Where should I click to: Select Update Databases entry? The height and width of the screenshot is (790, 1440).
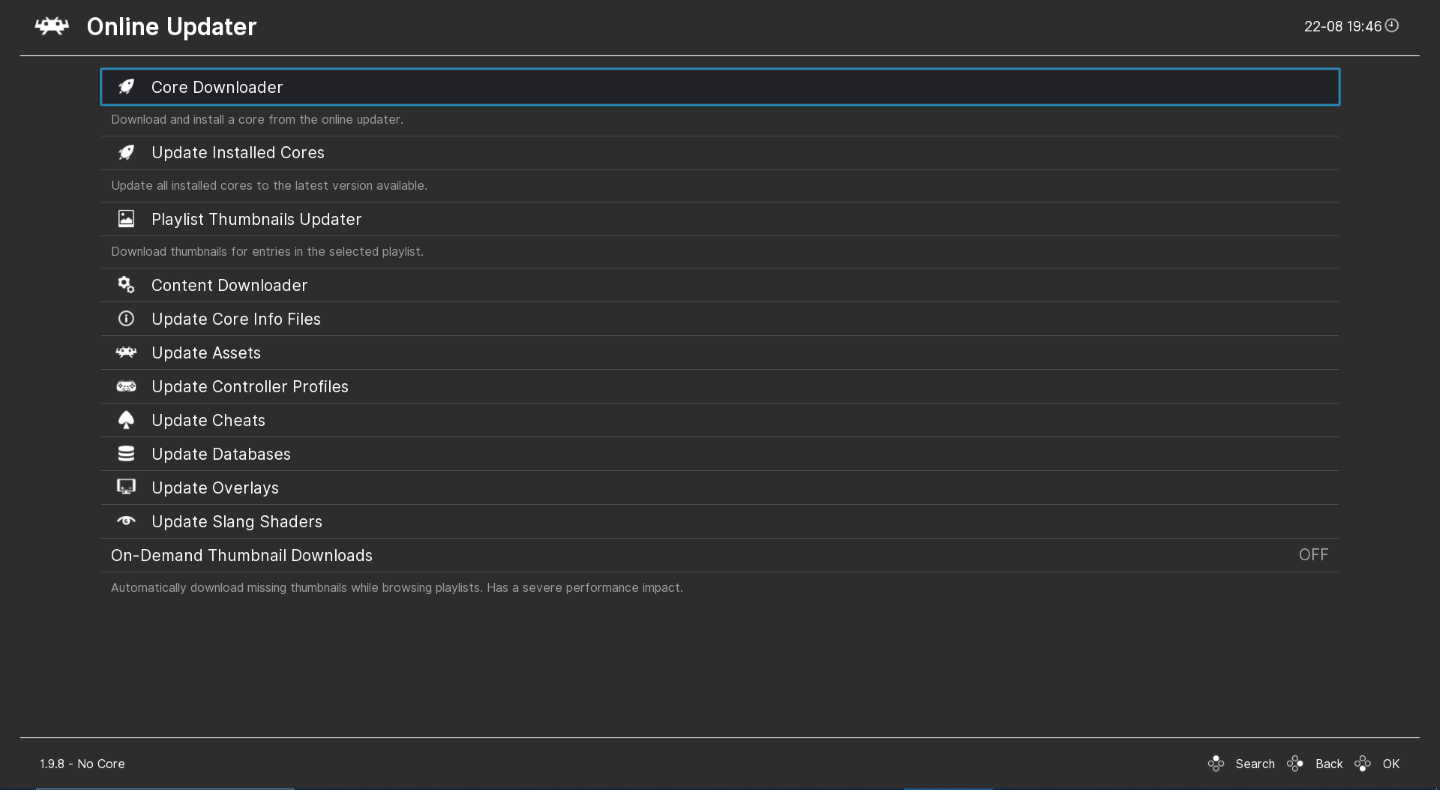pyautogui.click(x=720, y=454)
